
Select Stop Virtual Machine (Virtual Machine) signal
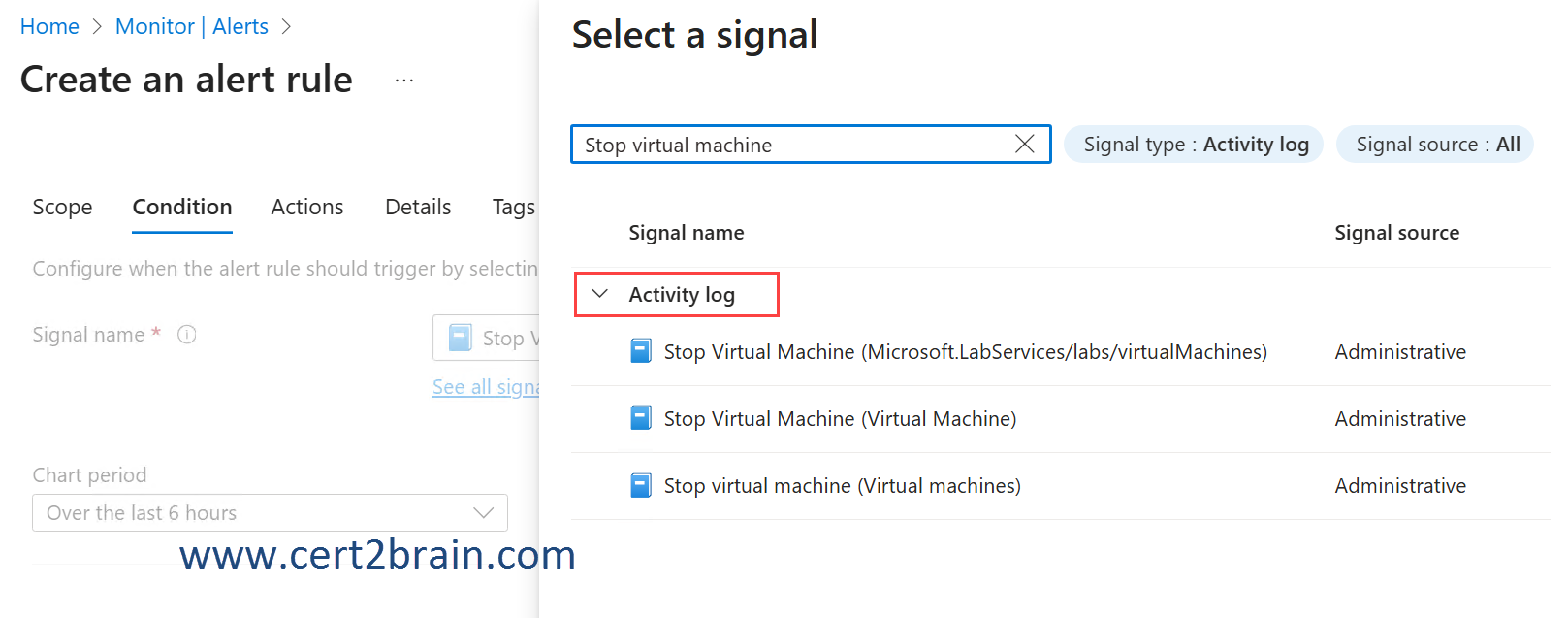tap(840, 419)
